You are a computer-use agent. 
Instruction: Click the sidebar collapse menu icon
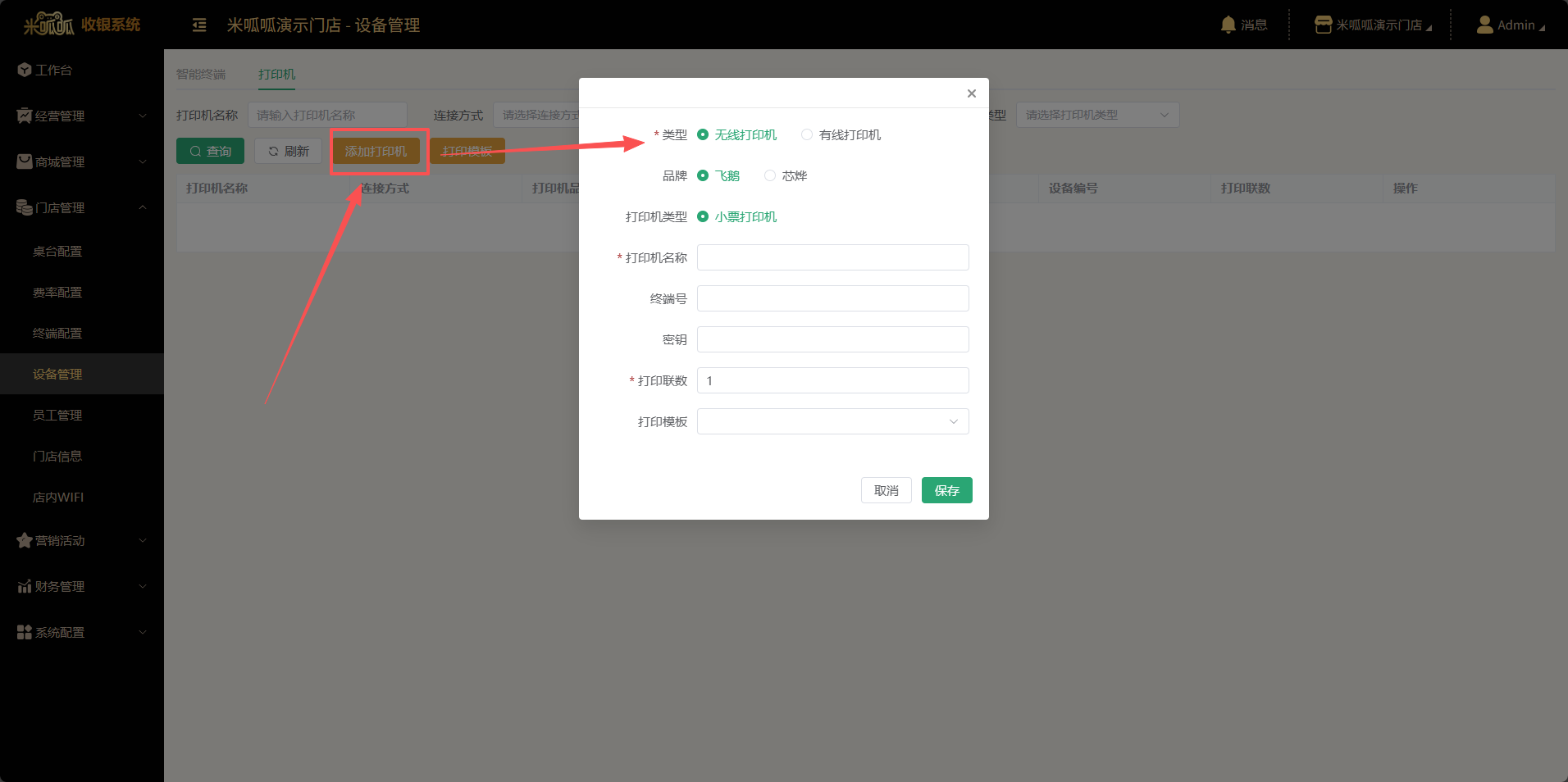pos(199,25)
